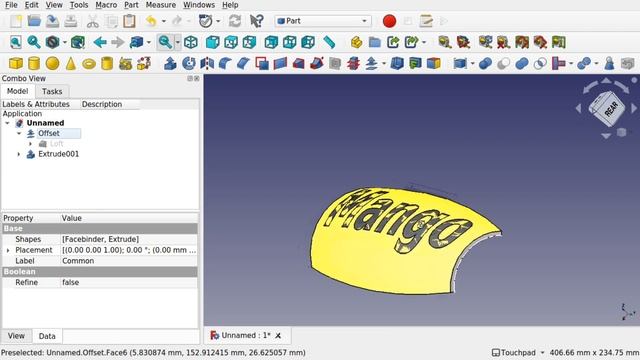Select the Offset object in the tree

tap(49, 133)
